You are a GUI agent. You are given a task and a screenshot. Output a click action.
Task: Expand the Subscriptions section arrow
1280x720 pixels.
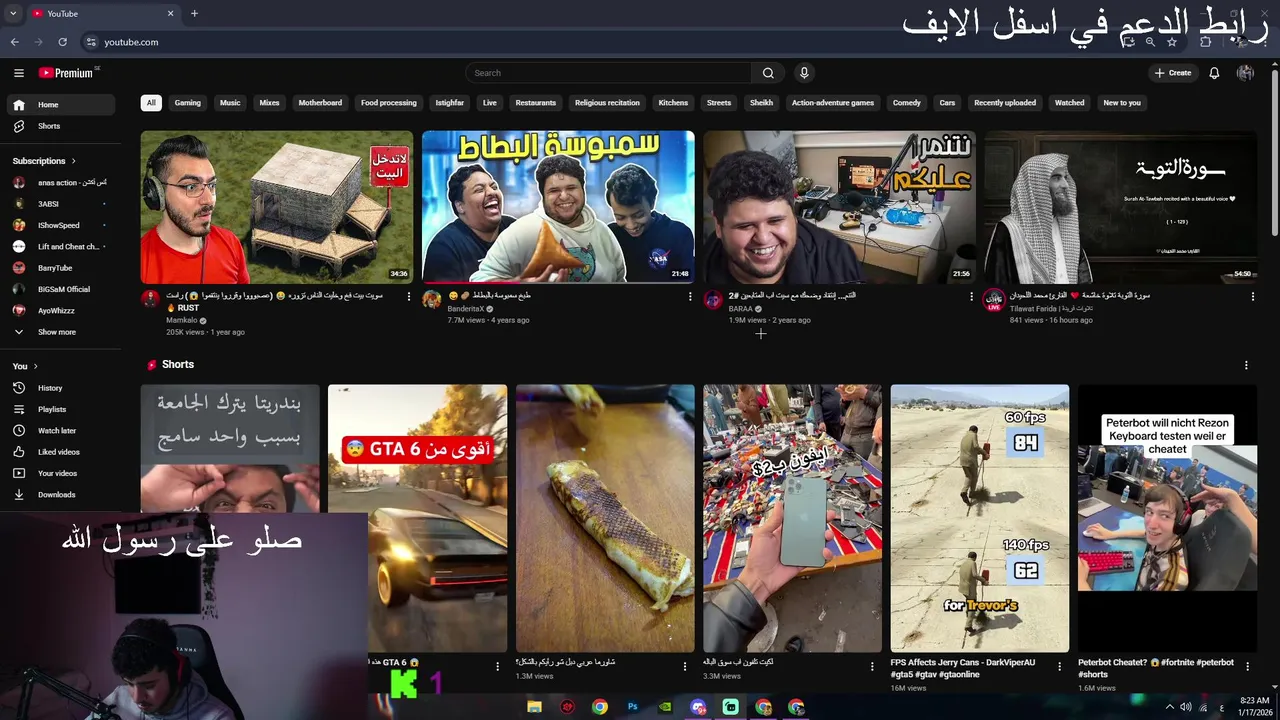(x=73, y=161)
